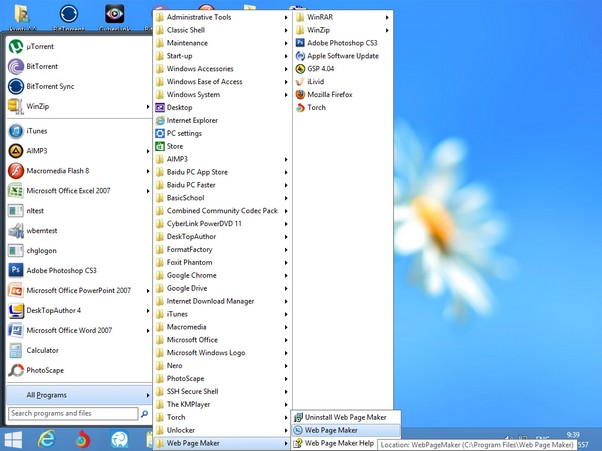Select Uninstall Web Page Maker
This screenshot has height=451, width=602.
click(x=346, y=417)
